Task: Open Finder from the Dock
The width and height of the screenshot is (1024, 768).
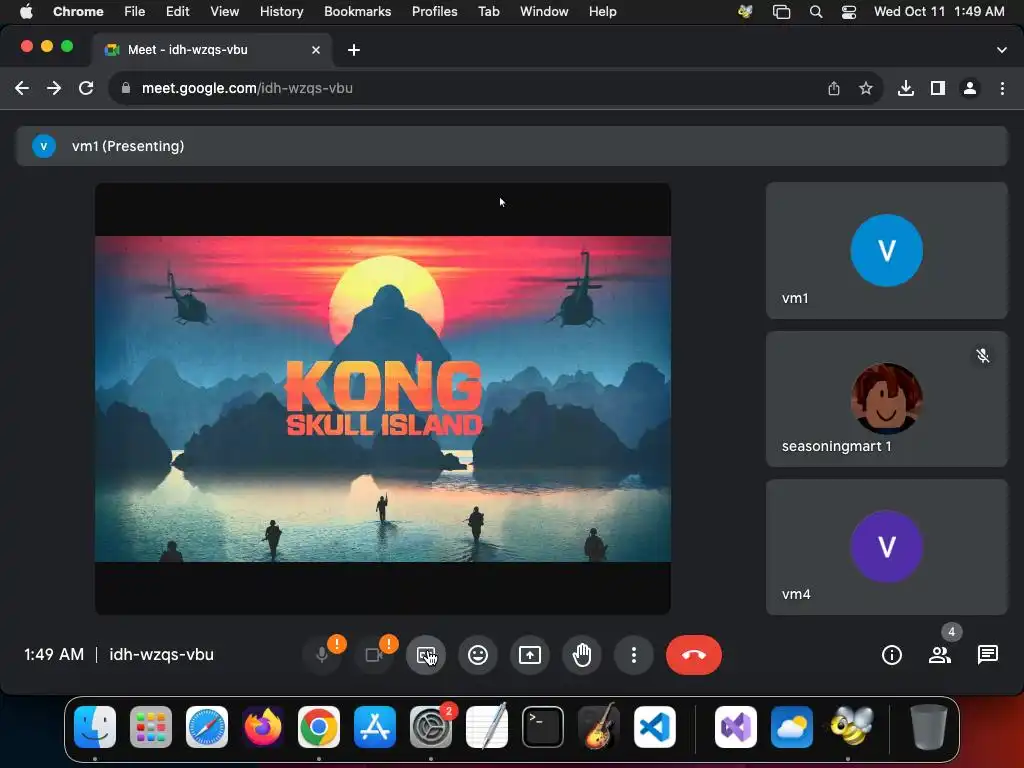Action: coord(95,727)
